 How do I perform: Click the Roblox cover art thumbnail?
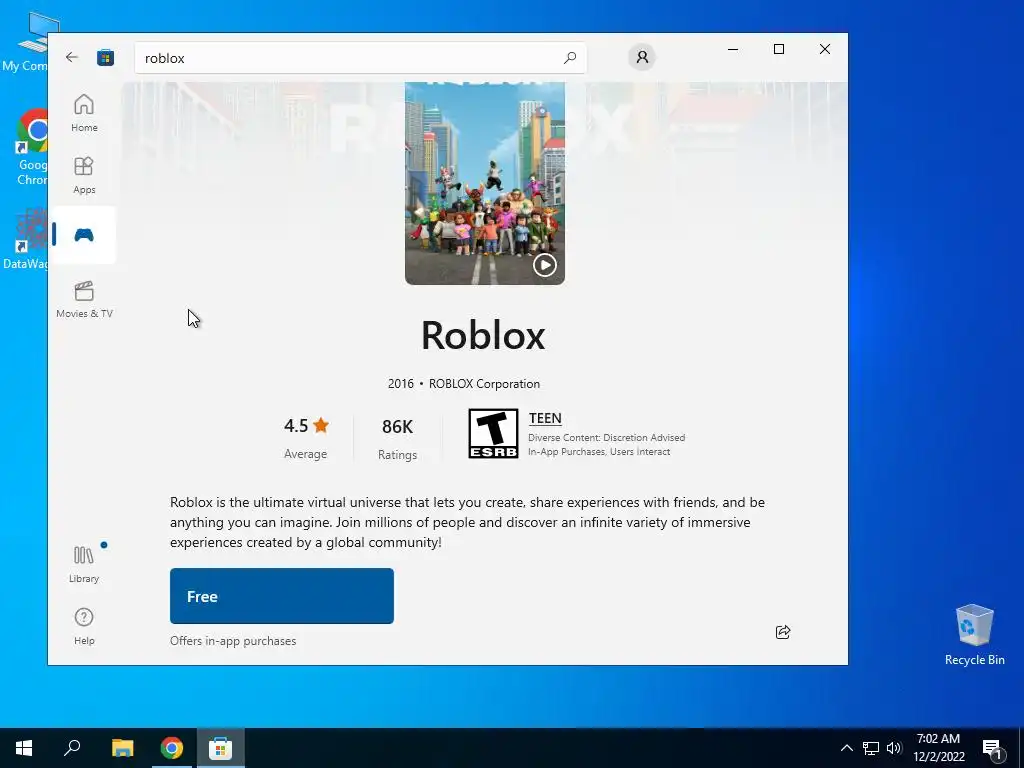pos(485,183)
